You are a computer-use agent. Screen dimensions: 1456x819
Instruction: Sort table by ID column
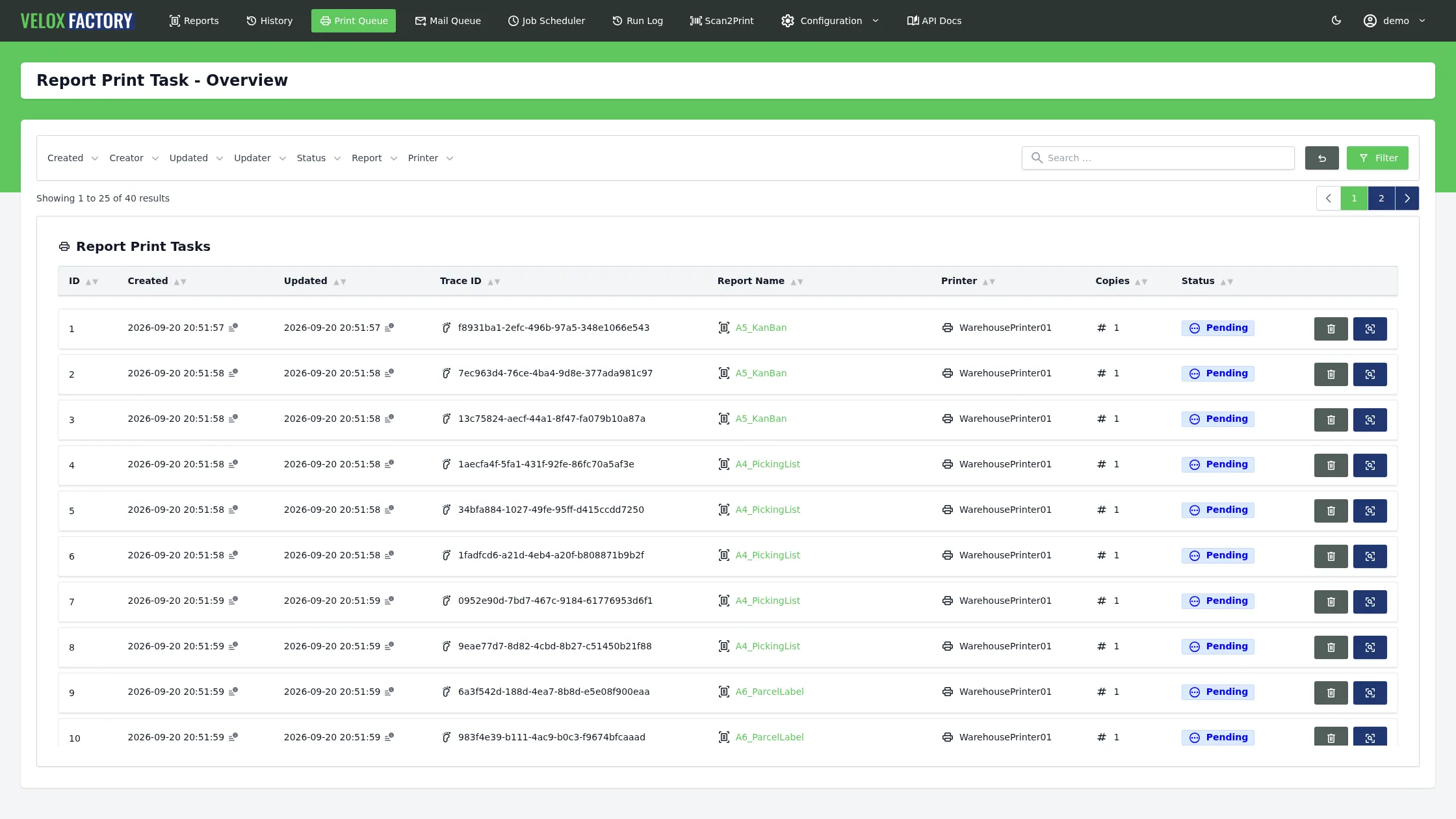92,281
